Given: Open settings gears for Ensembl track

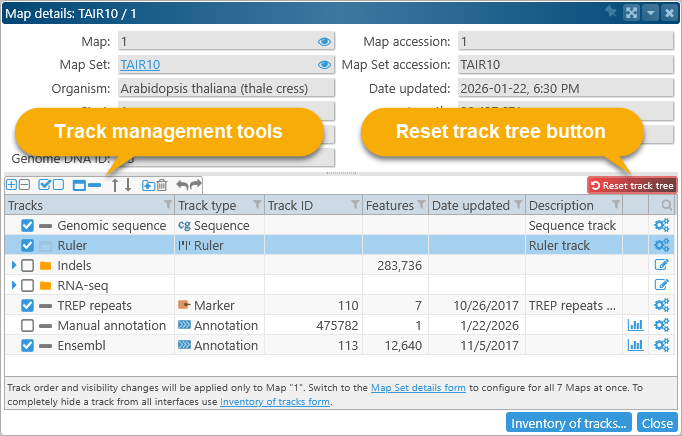Looking at the screenshot, I should (660, 345).
